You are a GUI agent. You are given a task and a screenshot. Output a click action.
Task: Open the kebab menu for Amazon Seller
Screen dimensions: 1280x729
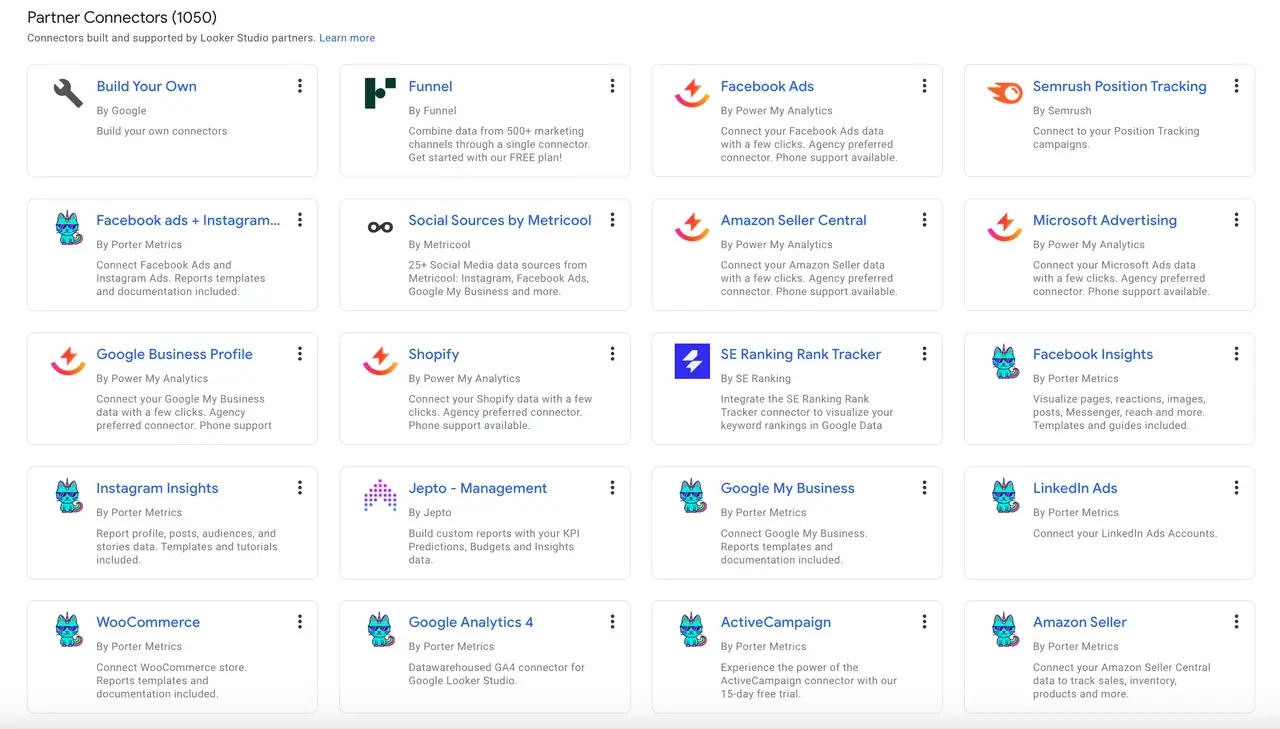[x=1236, y=622]
